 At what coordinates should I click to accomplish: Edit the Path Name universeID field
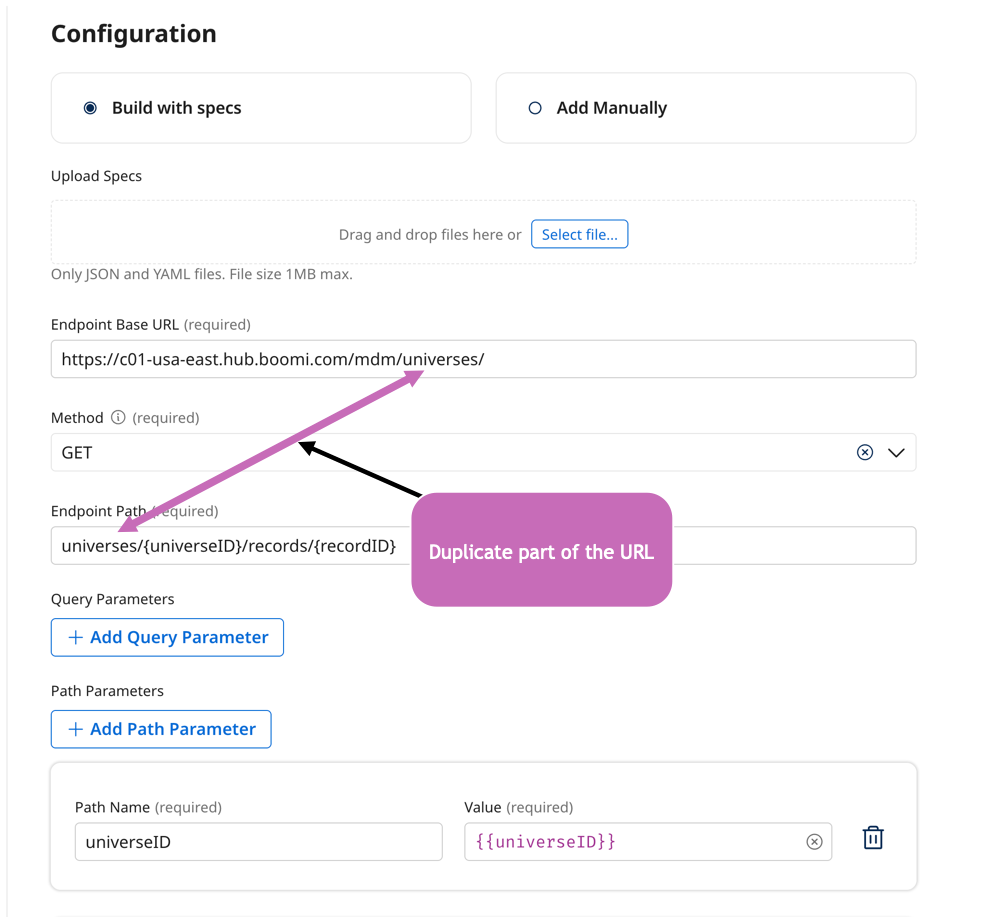[258, 842]
